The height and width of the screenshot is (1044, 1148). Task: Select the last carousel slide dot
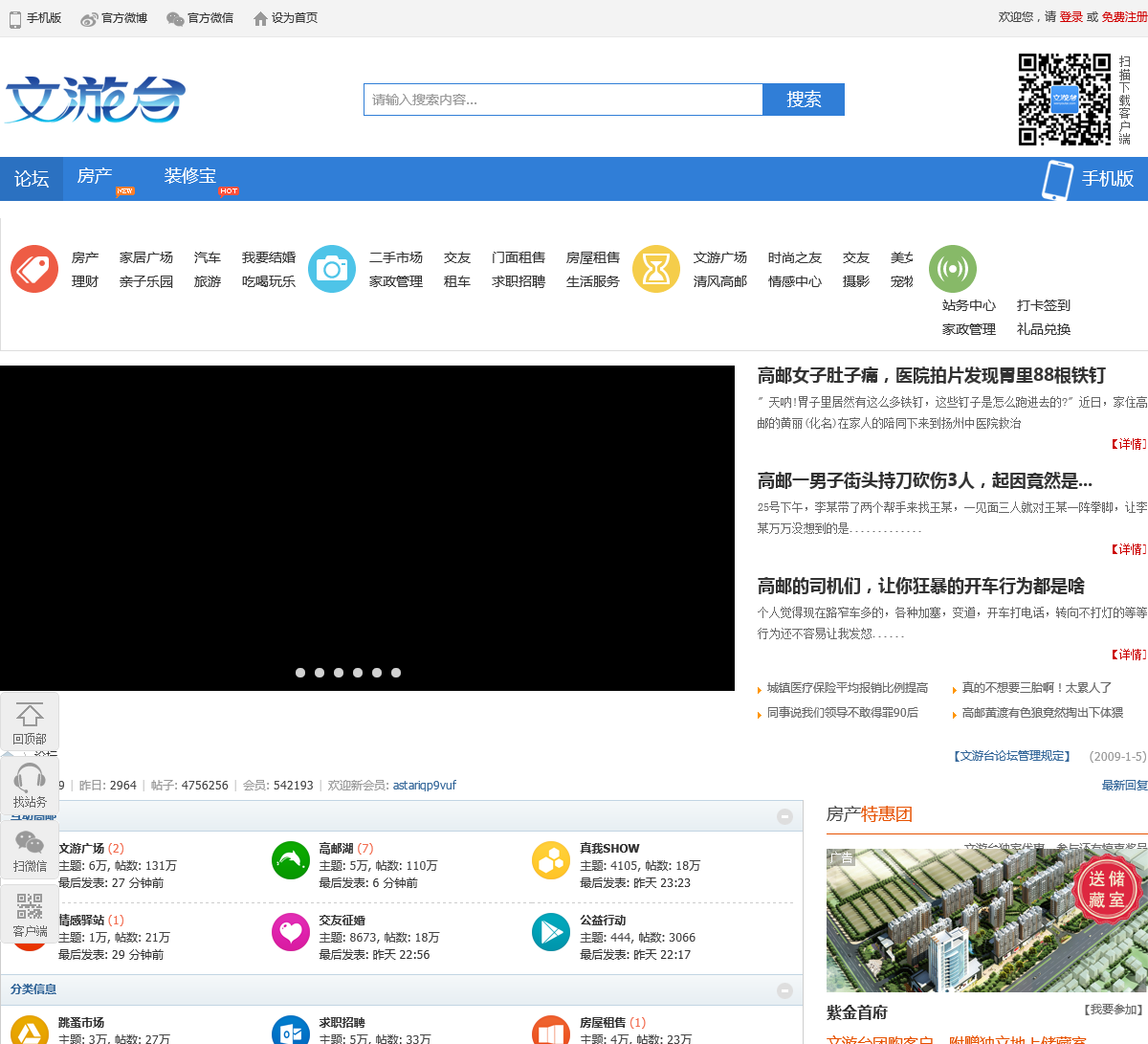click(x=396, y=673)
